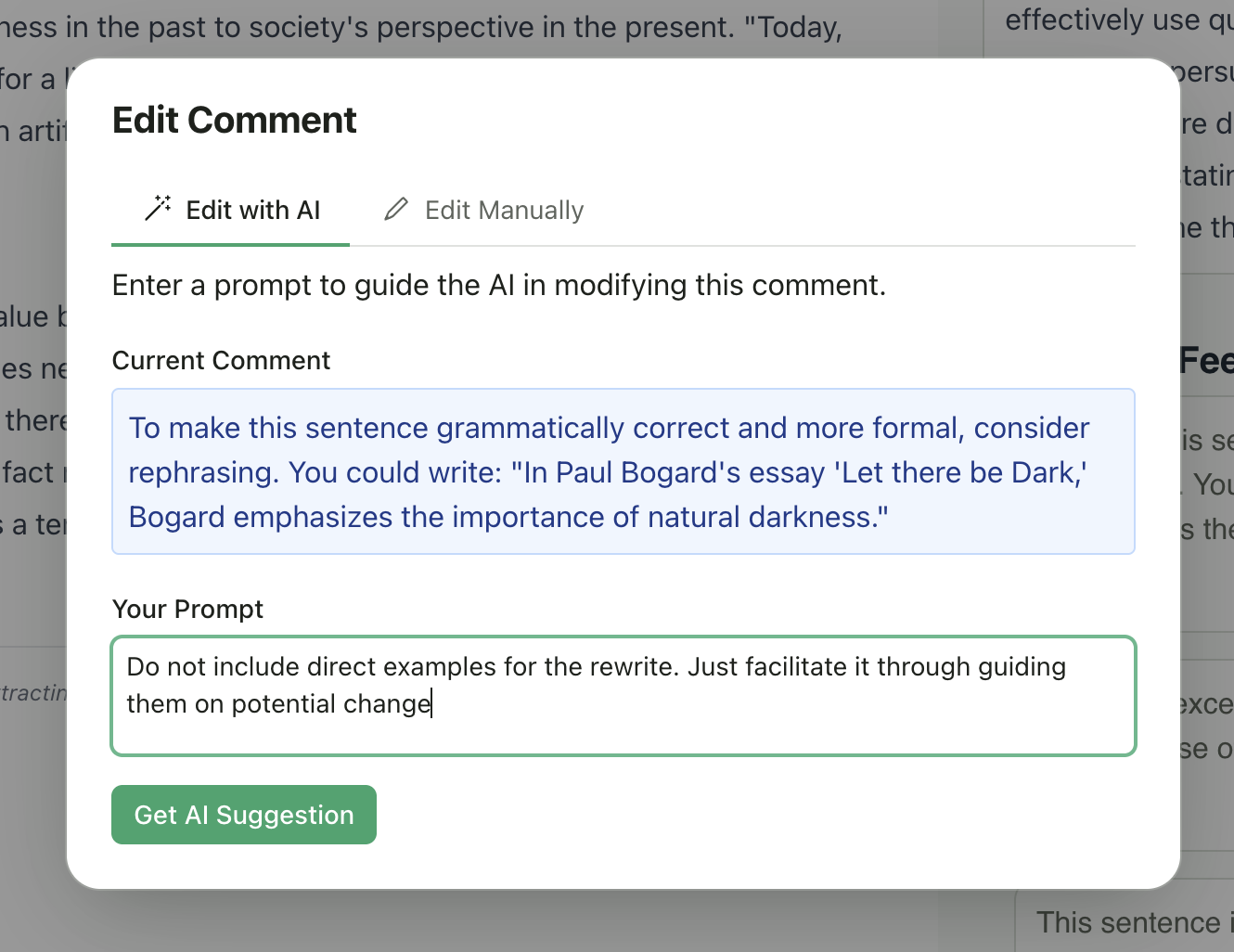
Task: Click the pen icon to edit the comment yourself
Action: [x=395, y=210]
